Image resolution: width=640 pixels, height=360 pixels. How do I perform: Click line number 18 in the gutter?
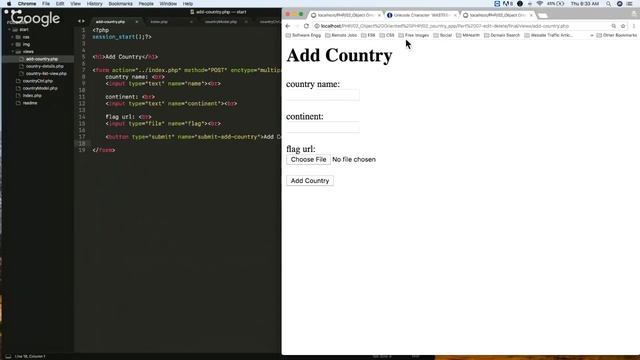[x=82, y=143]
